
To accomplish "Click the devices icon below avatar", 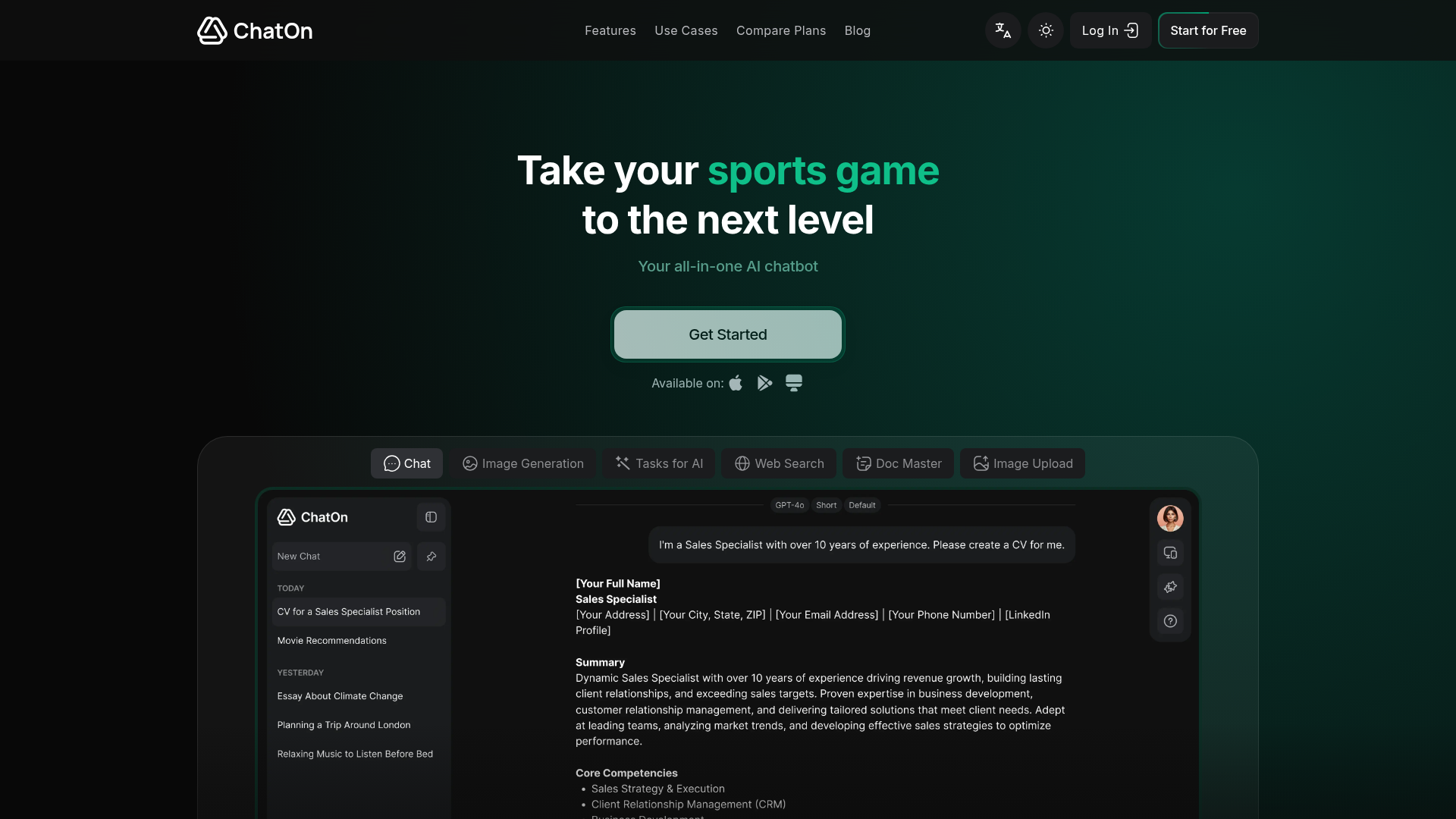I will click(1170, 553).
